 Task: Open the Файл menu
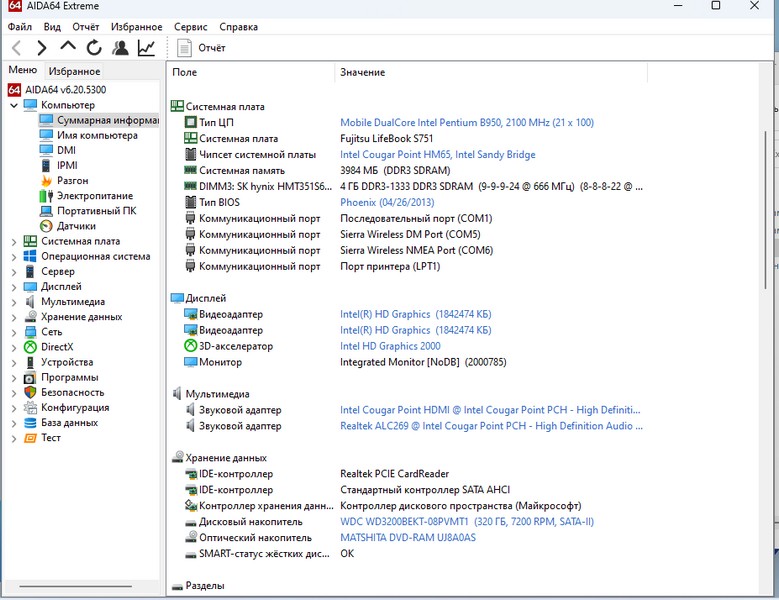[20, 27]
